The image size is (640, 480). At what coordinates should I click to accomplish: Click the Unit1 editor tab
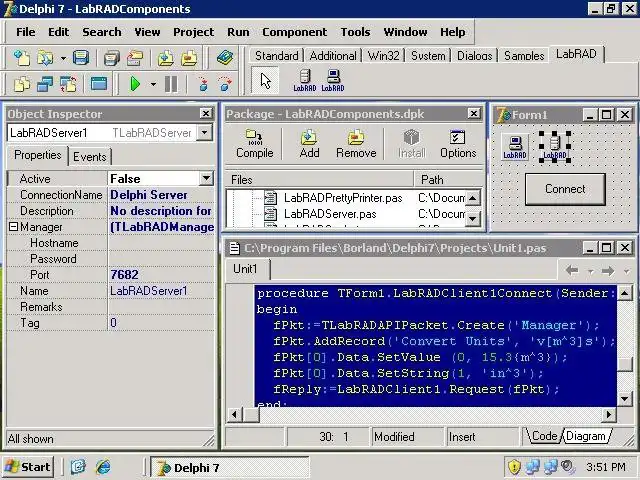tap(245, 269)
